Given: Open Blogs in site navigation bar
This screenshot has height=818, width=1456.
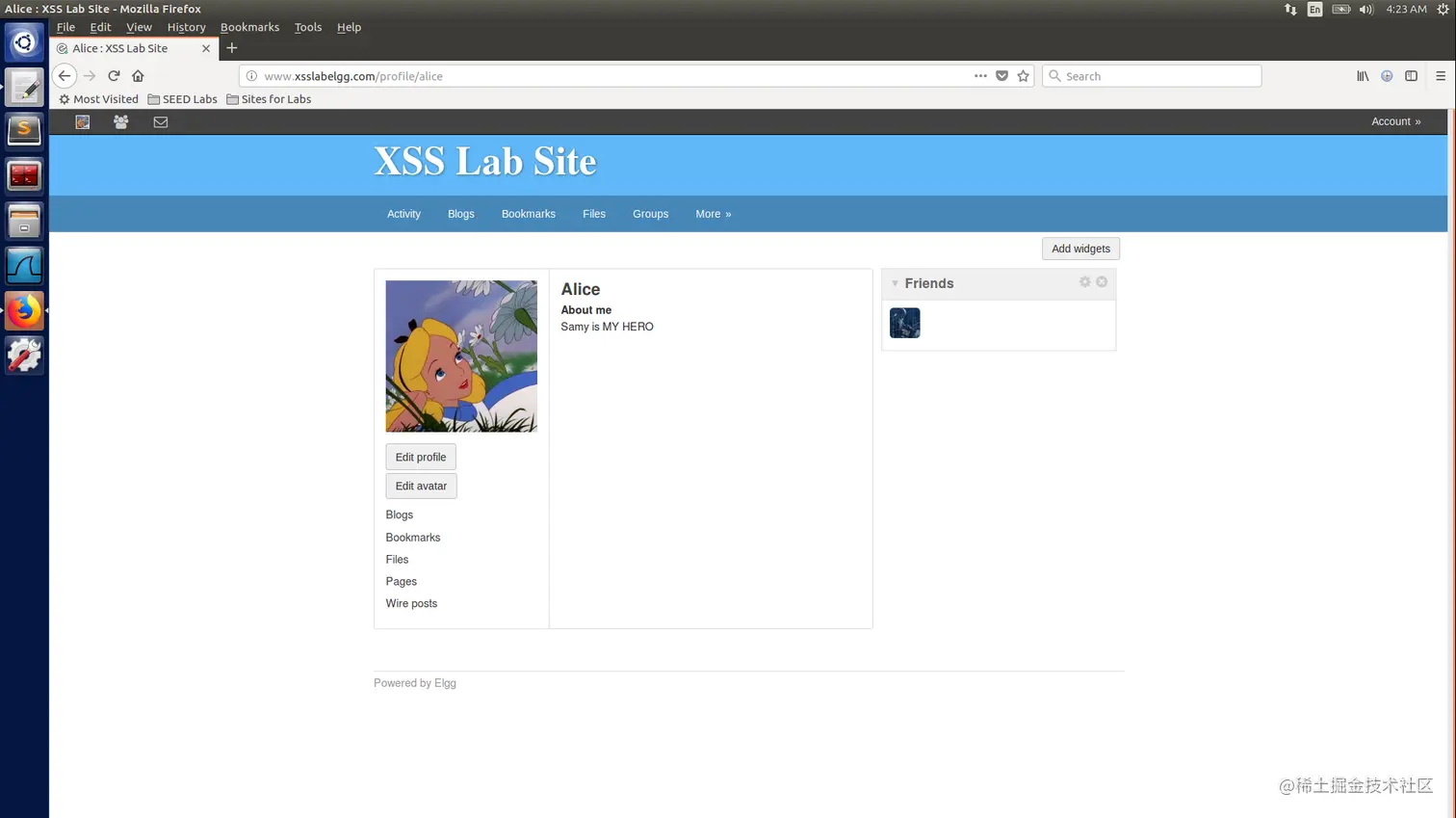Looking at the screenshot, I should click(x=461, y=214).
